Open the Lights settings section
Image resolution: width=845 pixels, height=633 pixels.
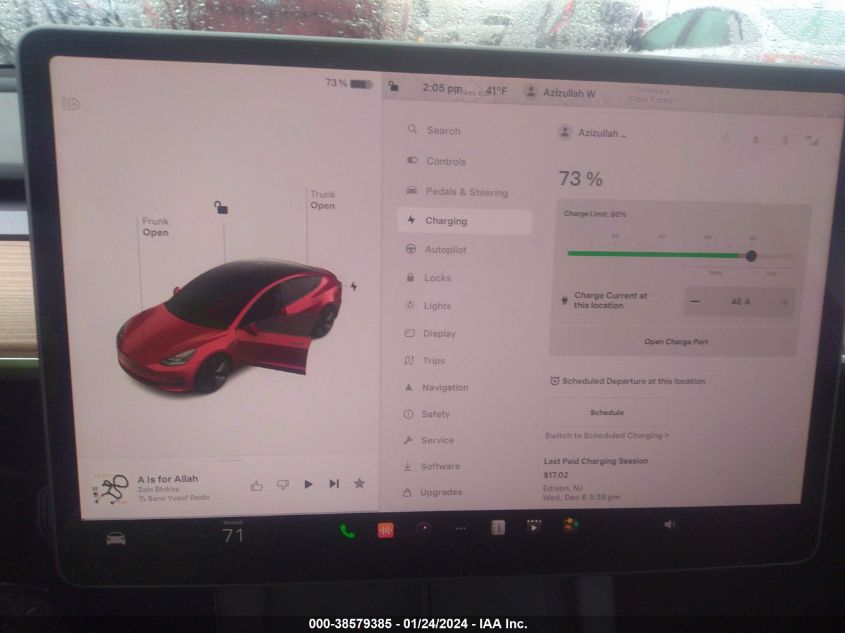(x=428, y=305)
